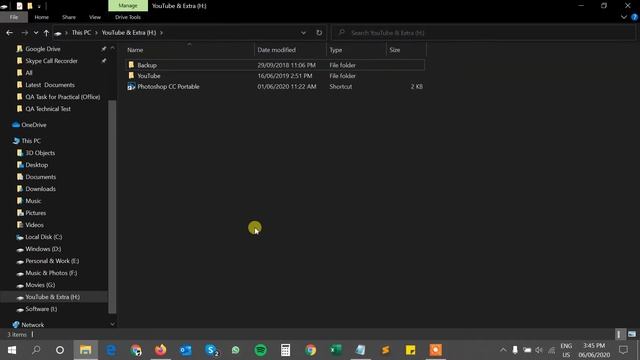Expand the address bar history dropdown

point(303,33)
